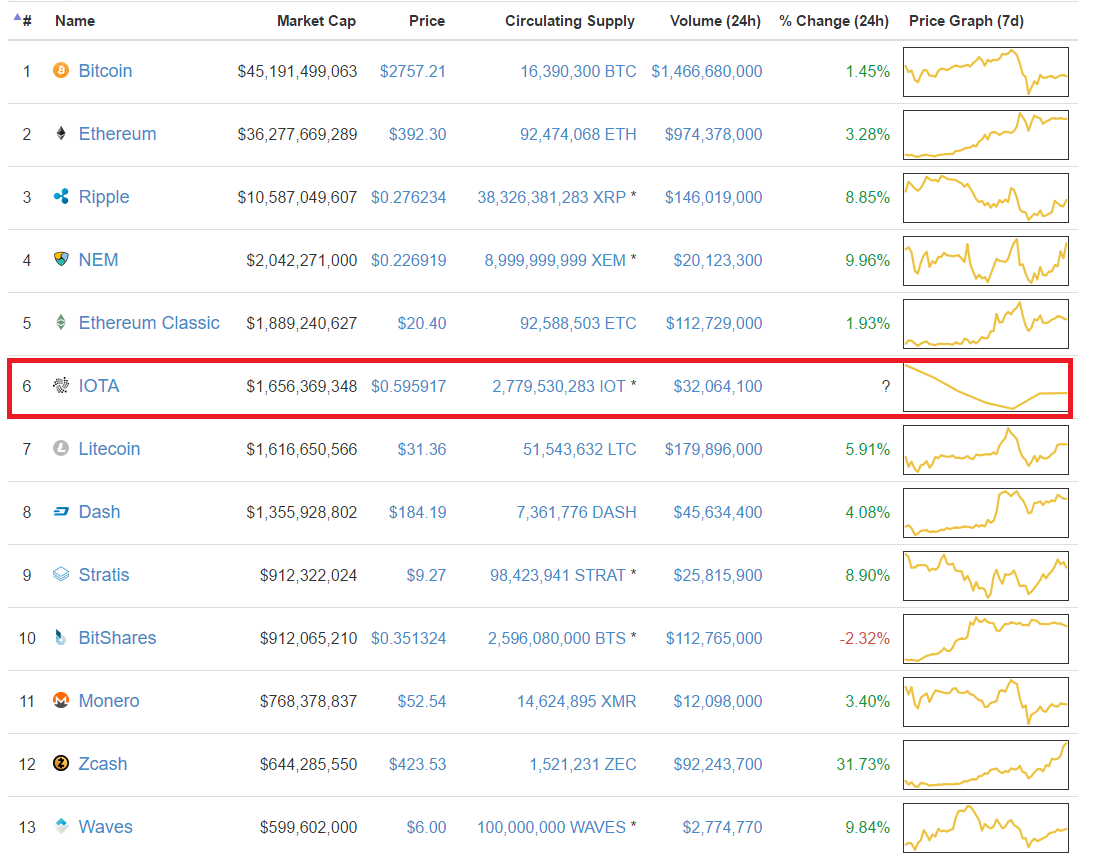The width and height of the screenshot is (1101, 858).
Task: Click the Zcash logo icon
Action: (x=61, y=764)
